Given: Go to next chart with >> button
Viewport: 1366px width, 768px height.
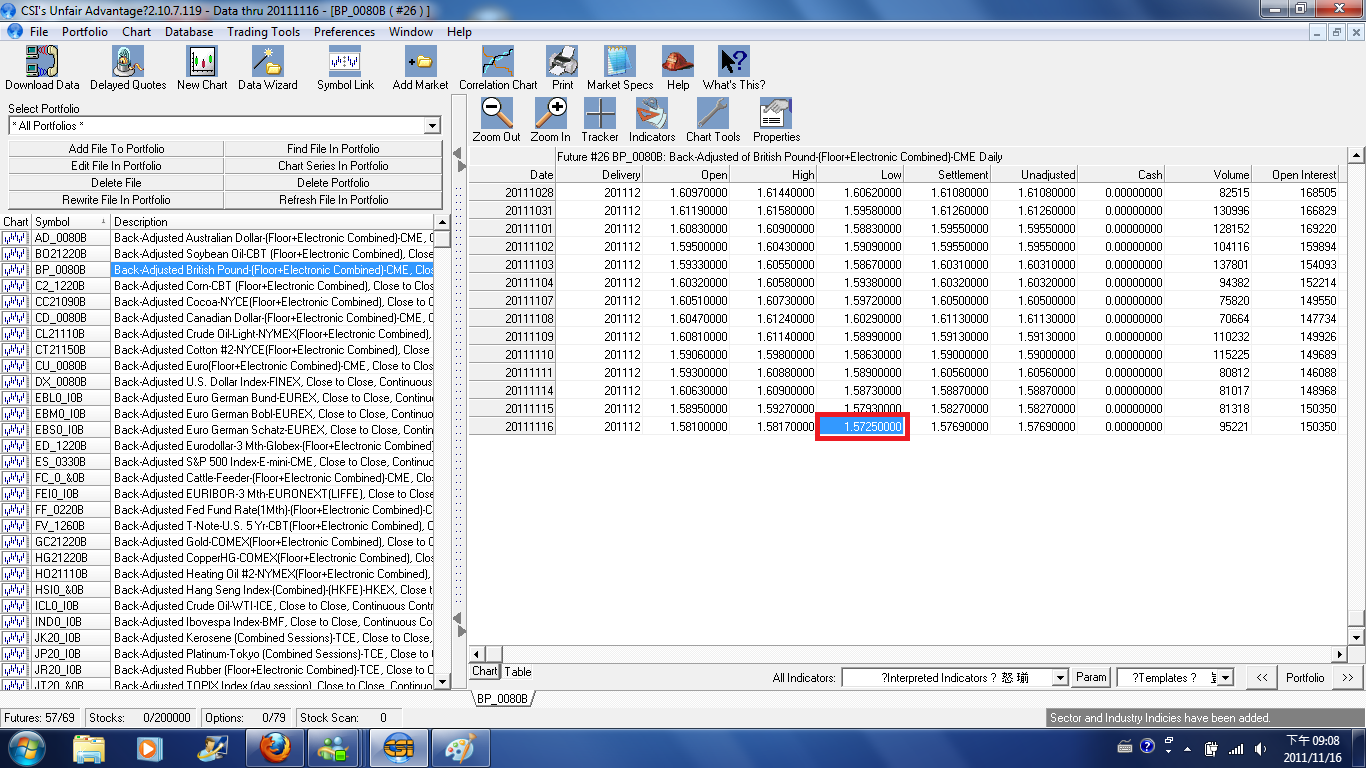Looking at the screenshot, I should click(x=1347, y=677).
